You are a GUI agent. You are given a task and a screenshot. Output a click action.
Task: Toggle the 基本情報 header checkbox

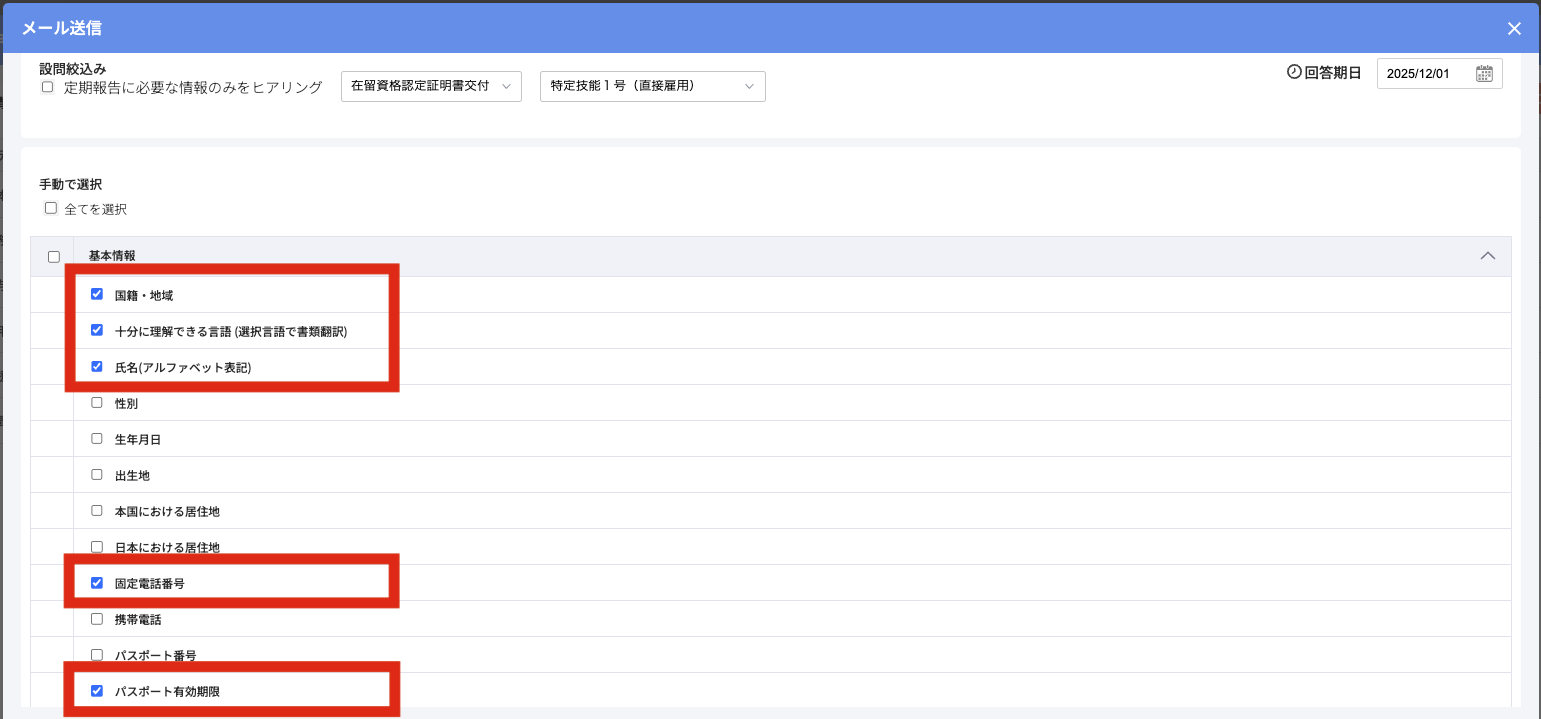[54, 257]
